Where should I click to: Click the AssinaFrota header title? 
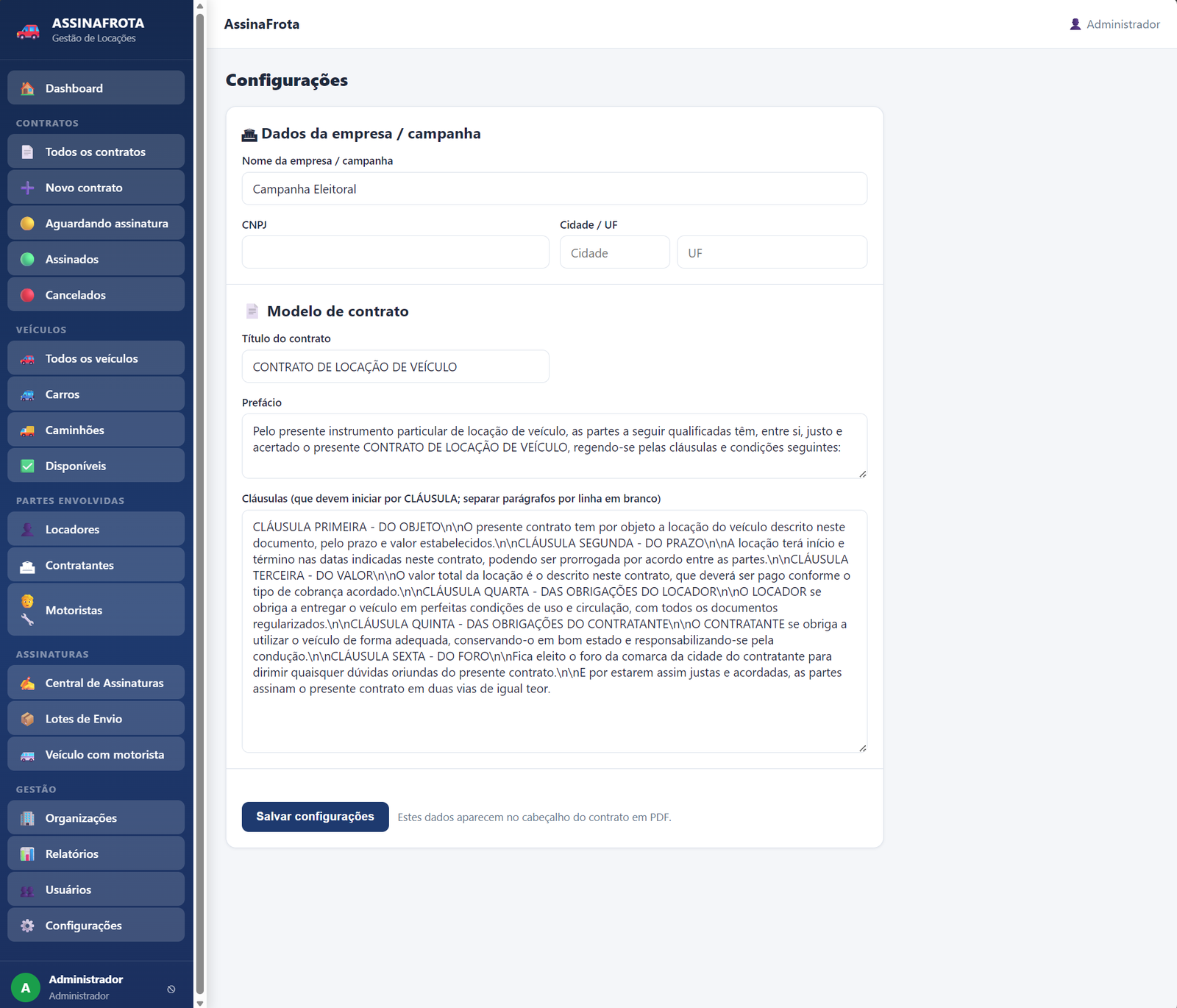click(262, 24)
